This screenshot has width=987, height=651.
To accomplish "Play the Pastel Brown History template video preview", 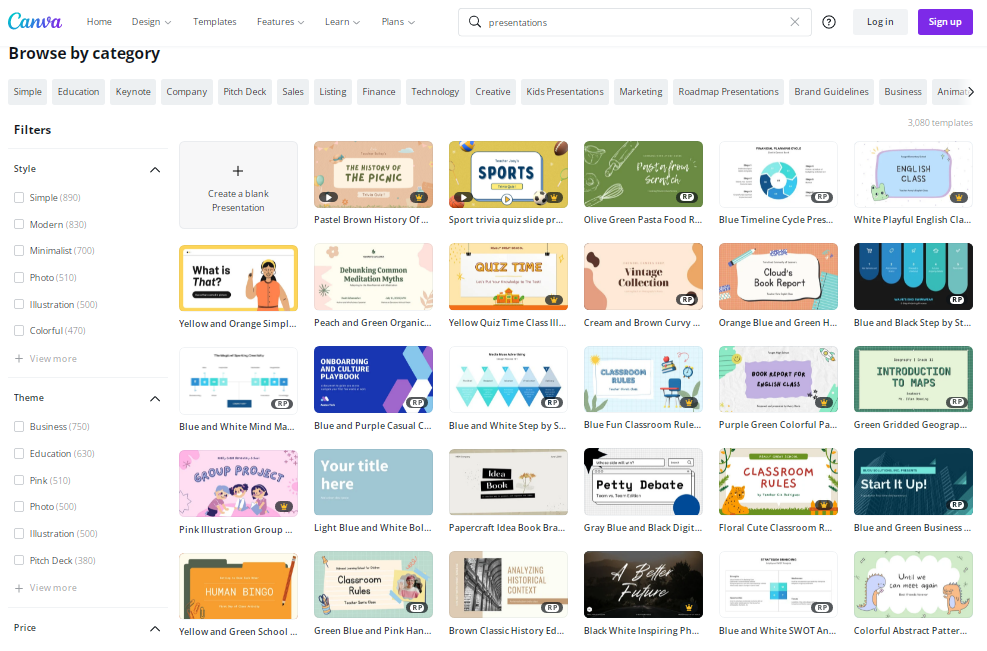I will (x=328, y=197).
